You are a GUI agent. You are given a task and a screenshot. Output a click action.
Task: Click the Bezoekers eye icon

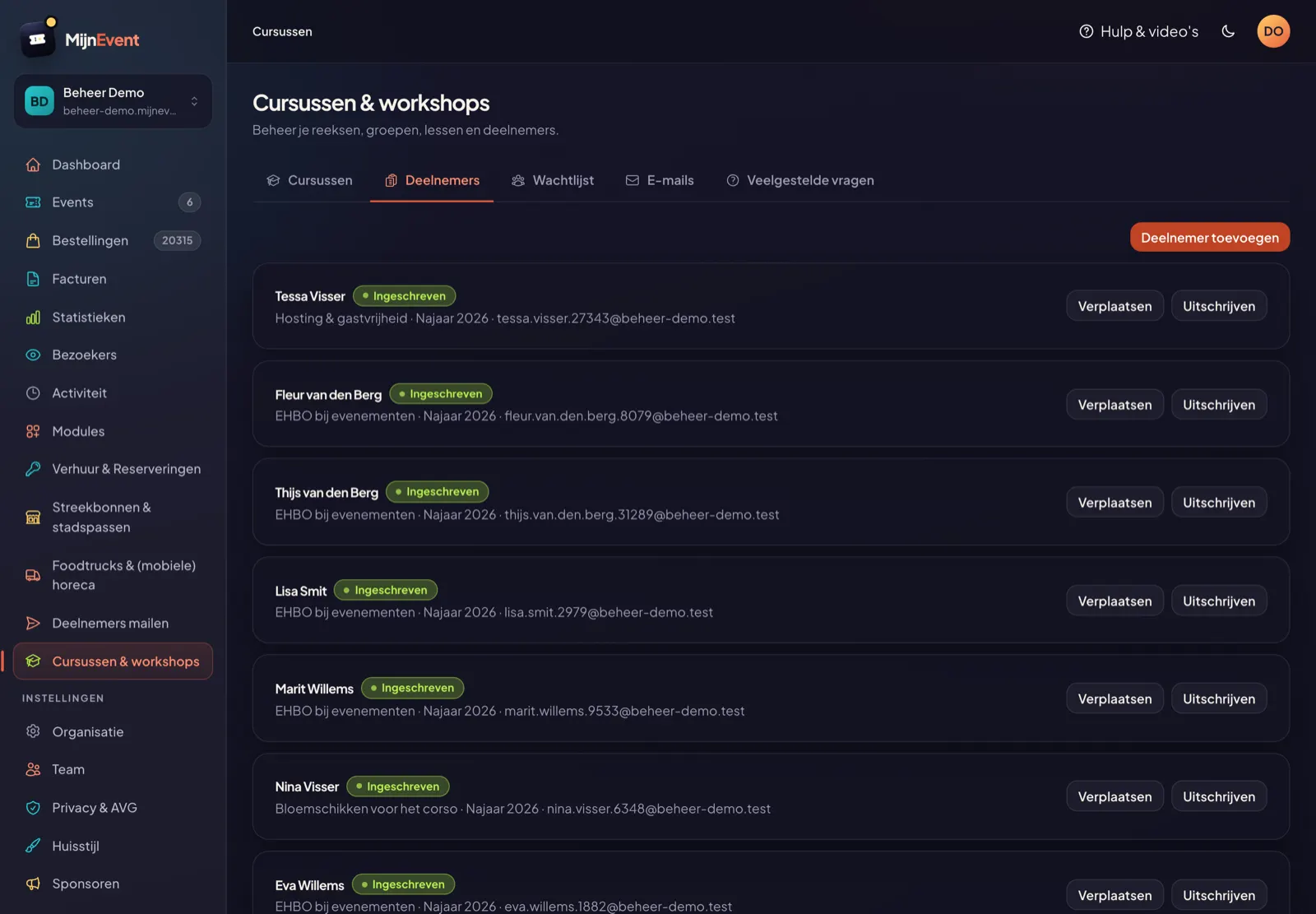(33, 355)
